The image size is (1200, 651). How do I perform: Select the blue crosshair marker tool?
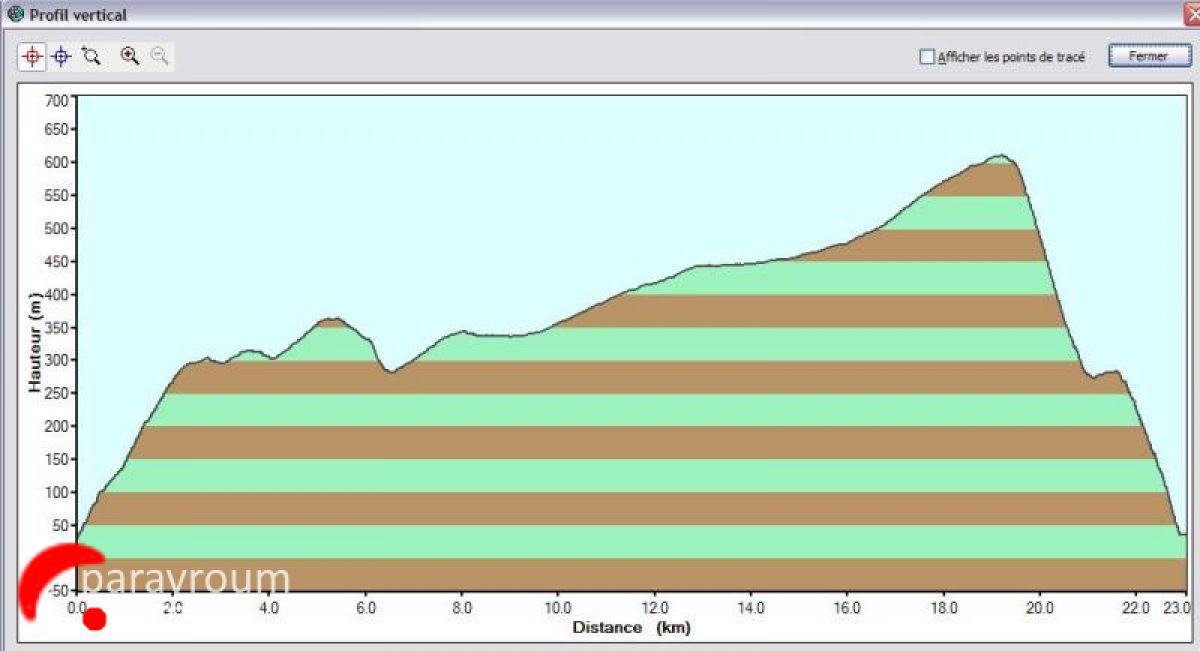[x=61, y=57]
